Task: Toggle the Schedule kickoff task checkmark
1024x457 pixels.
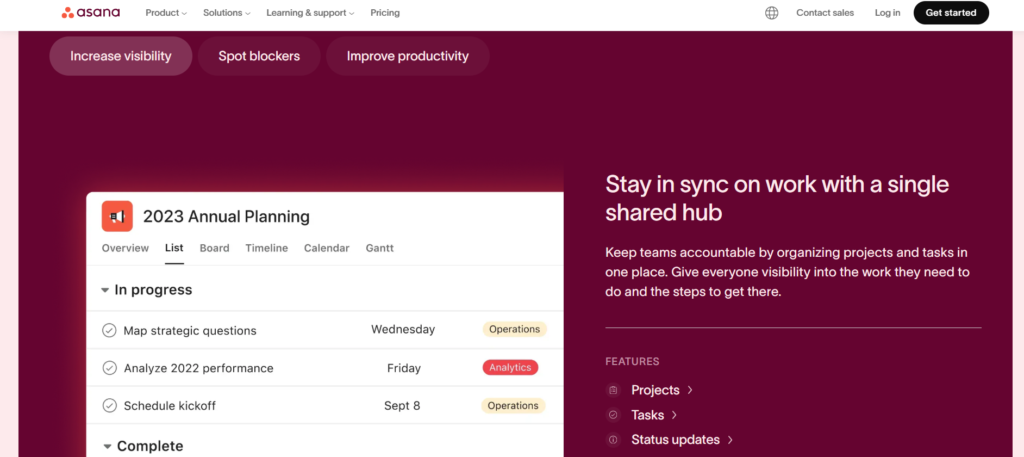Action: (110, 406)
